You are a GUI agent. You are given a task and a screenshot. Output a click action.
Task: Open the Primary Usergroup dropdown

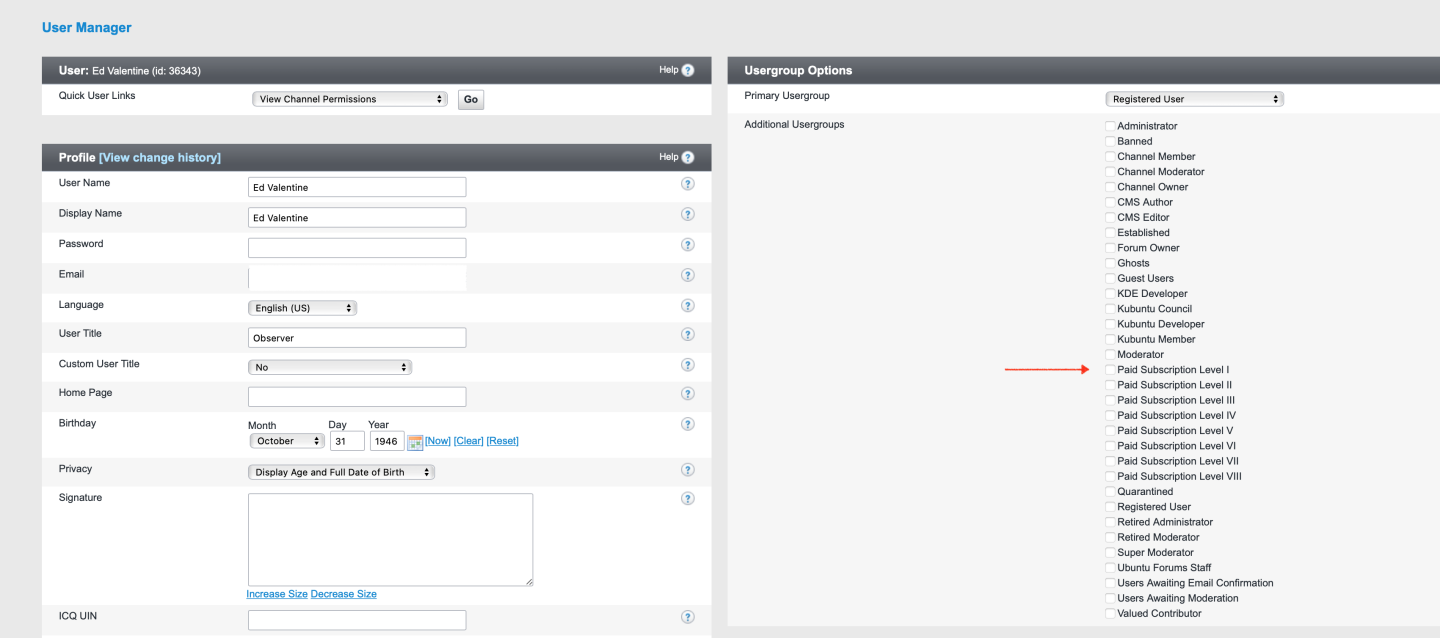click(1194, 99)
